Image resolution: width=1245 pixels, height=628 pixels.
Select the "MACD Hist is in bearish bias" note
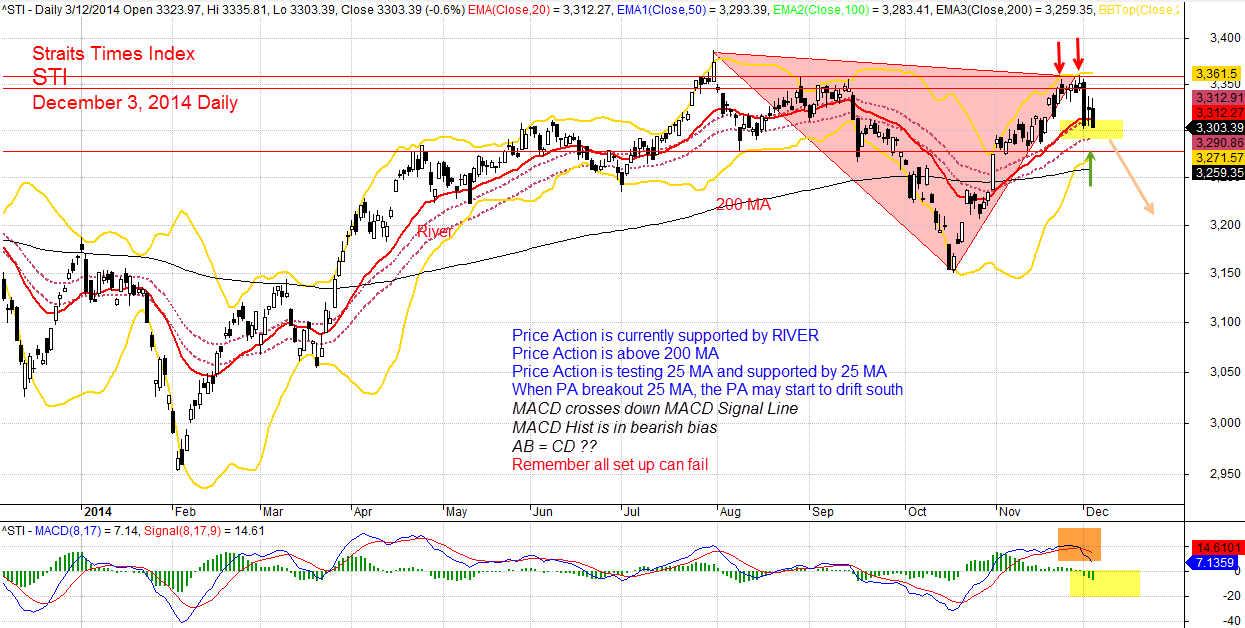(x=614, y=428)
